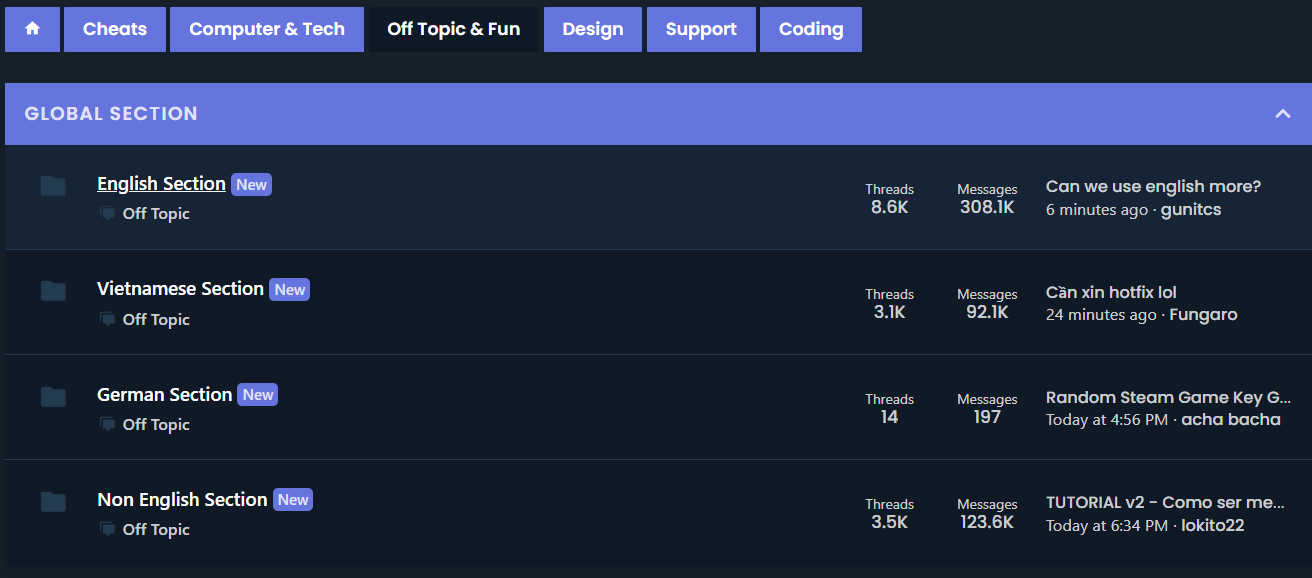
Task: Click chat bubble icon under Vietnamese Section
Action: click(x=107, y=319)
